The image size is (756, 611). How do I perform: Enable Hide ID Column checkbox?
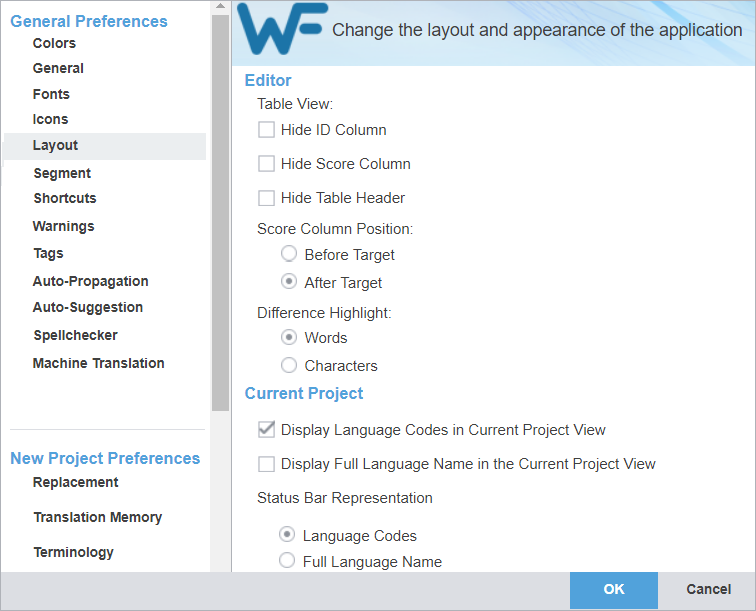tap(266, 130)
